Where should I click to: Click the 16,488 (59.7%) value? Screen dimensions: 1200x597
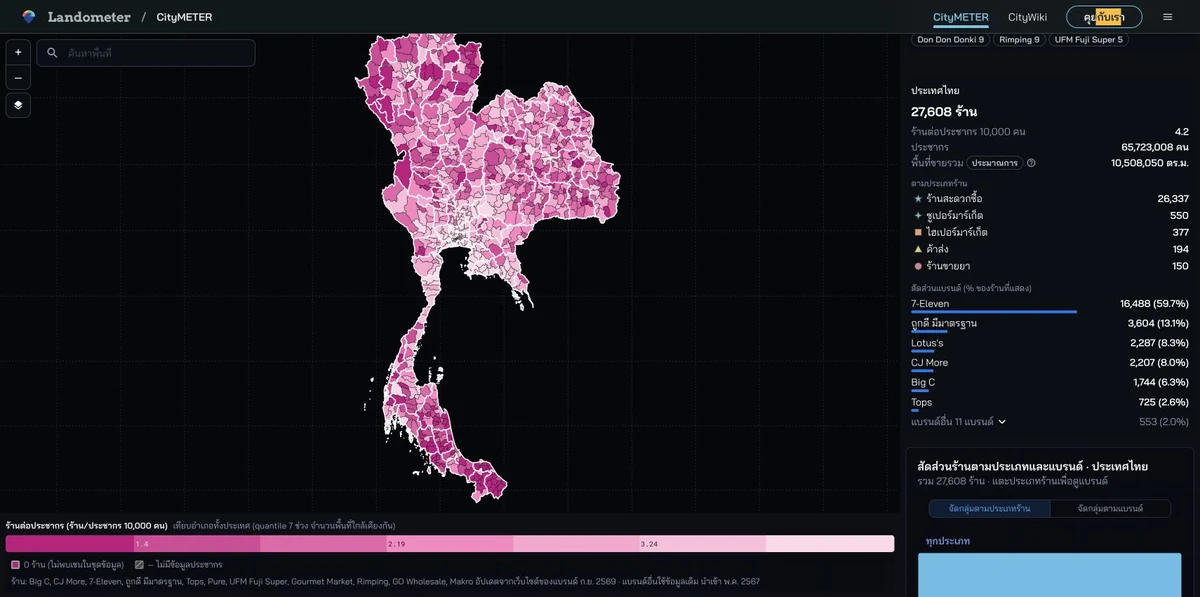(x=1154, y=303)
